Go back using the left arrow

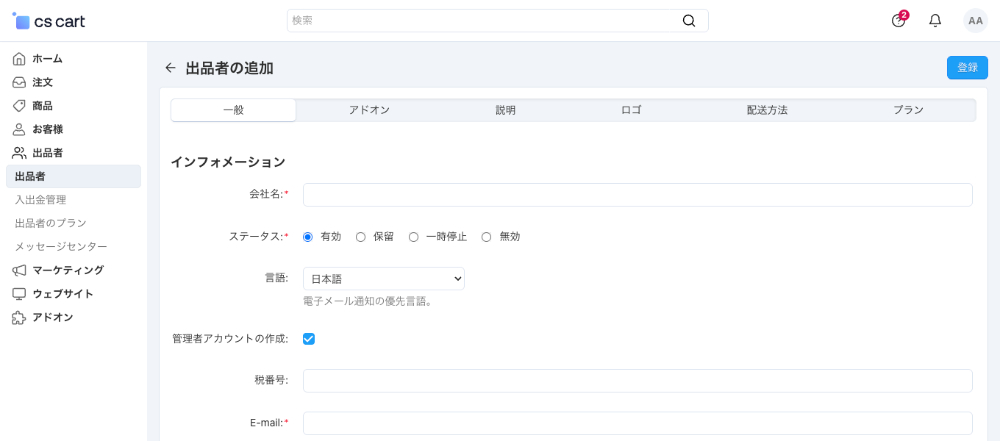(170, 68)
